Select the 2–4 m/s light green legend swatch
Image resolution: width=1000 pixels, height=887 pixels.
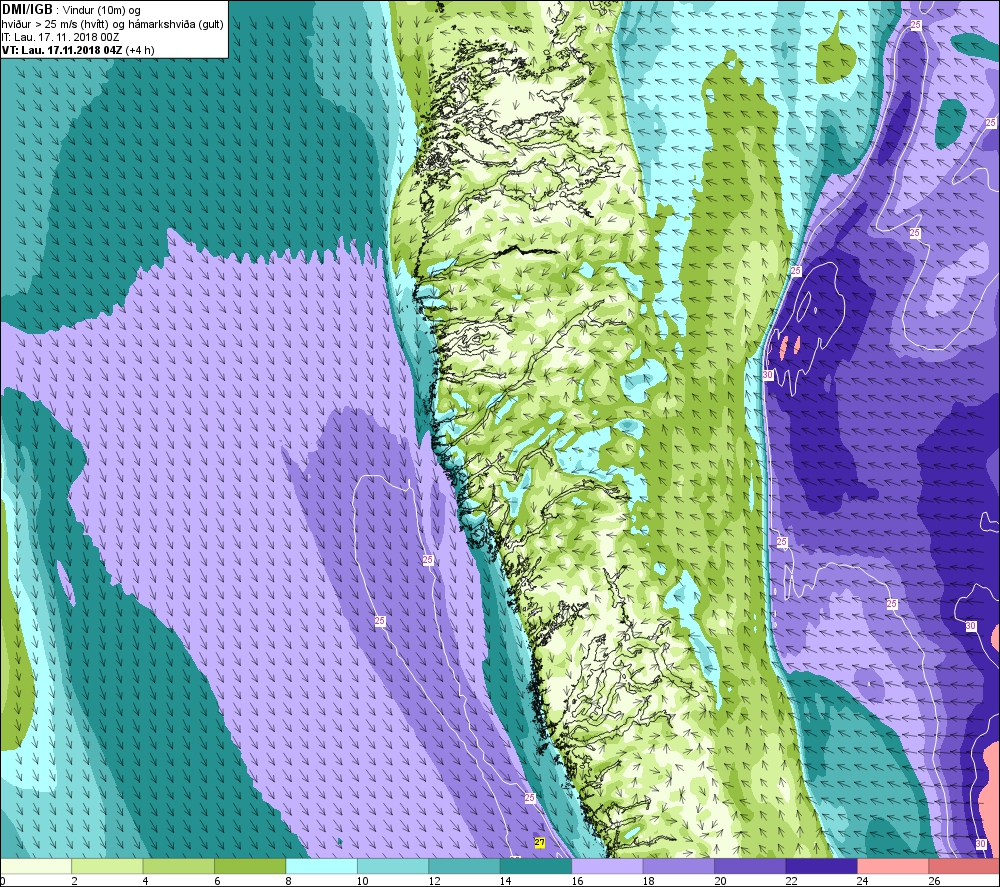click(x=107, y=866)
